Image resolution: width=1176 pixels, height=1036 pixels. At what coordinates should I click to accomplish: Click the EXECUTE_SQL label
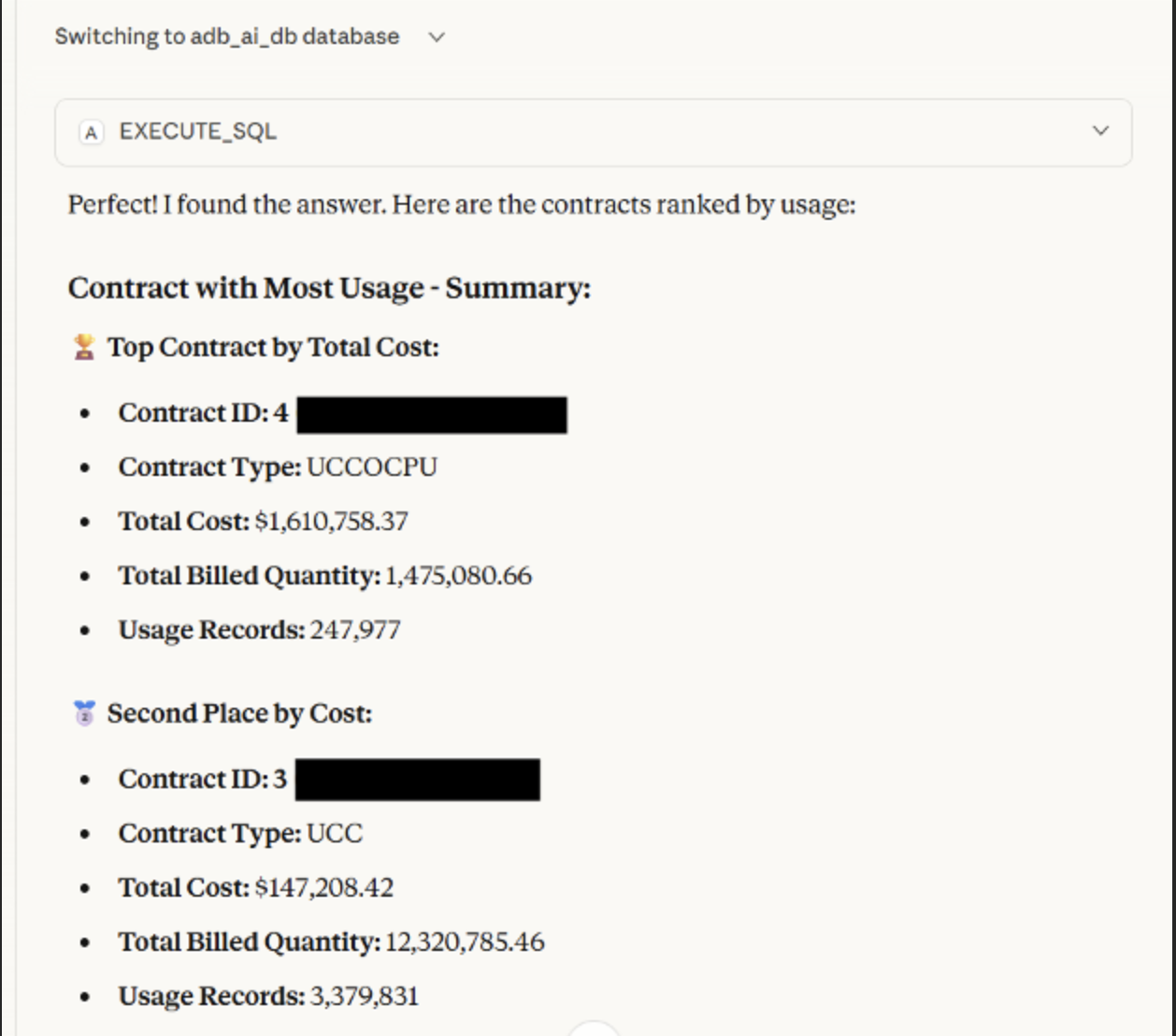197,132
